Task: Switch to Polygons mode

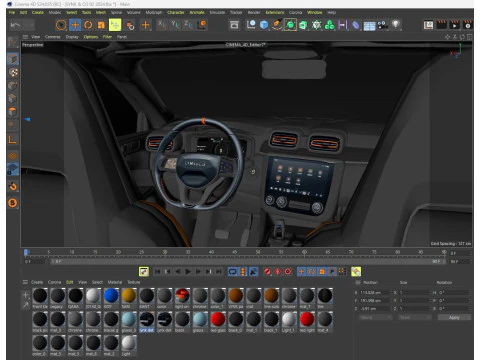Action: [13, 112]
